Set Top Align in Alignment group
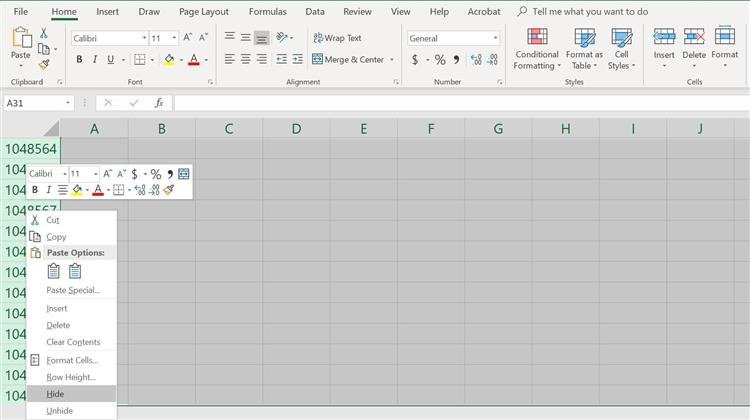This screenshot has height=420, width=750. 230,37
